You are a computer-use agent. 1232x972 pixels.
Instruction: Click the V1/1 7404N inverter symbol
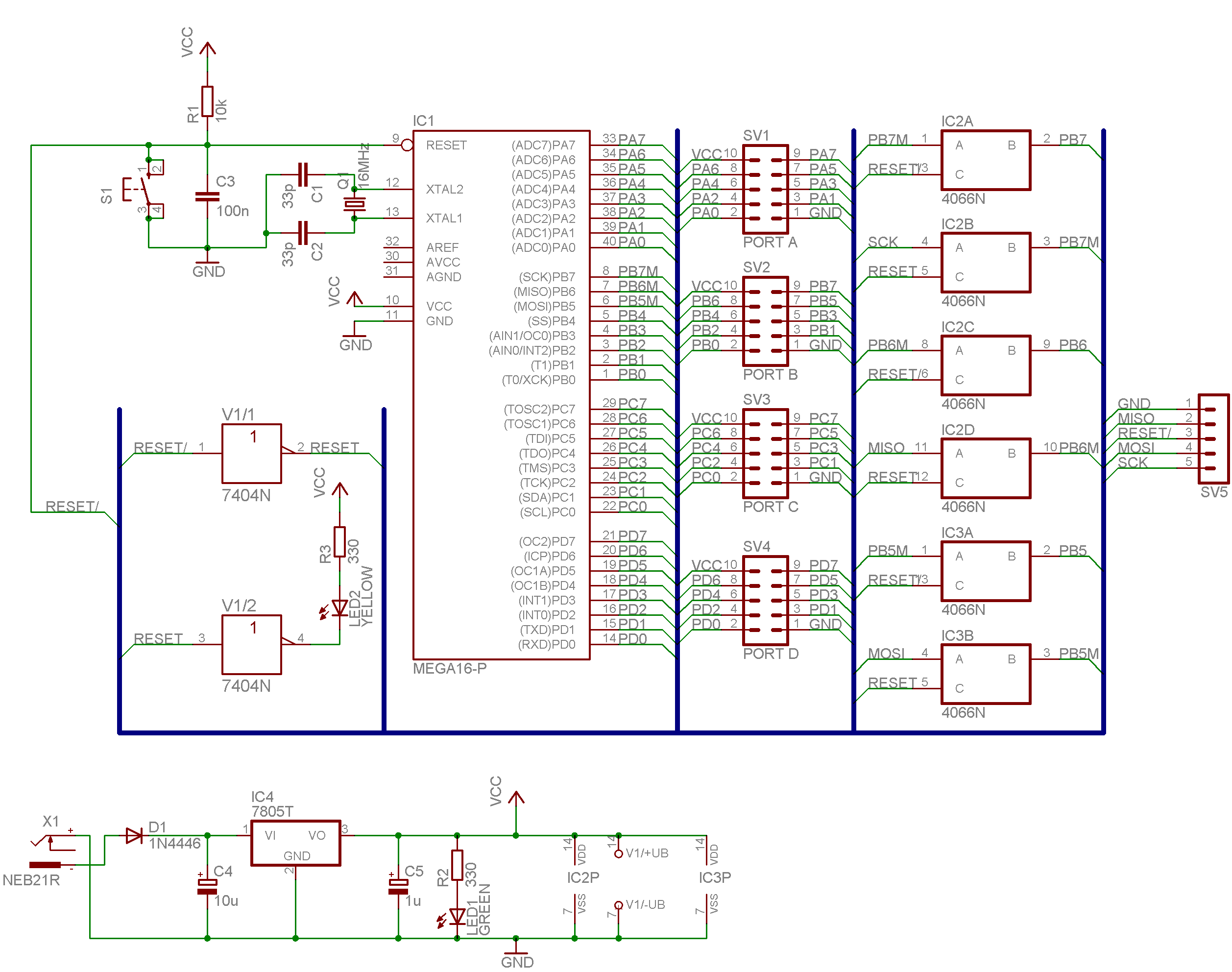tap(251, 453)
